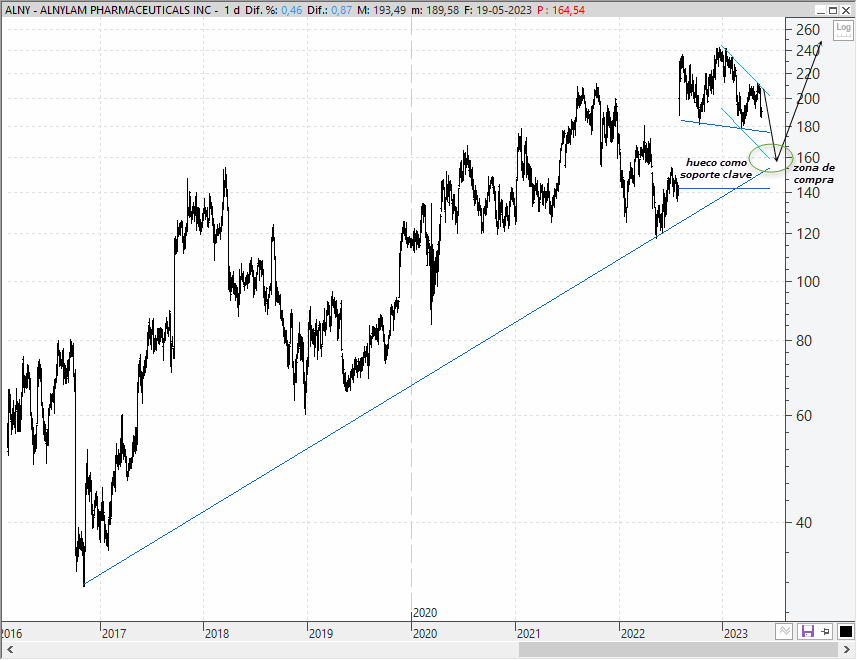Click the 2023 label on time axis
Viewport: 857px width, 660px height.
click(x=736, y=634)
